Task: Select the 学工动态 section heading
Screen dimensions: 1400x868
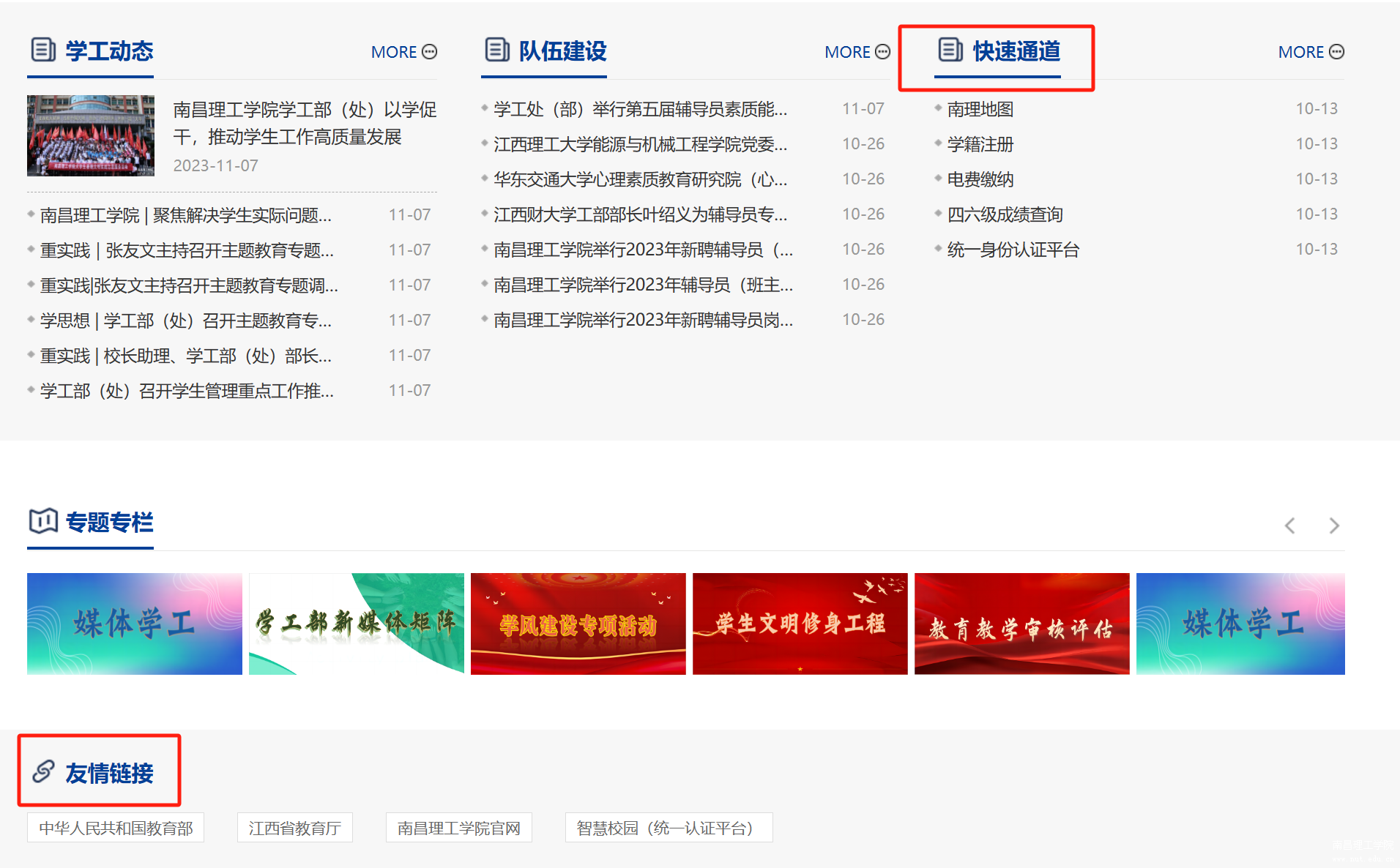Action: pos(109,50)
